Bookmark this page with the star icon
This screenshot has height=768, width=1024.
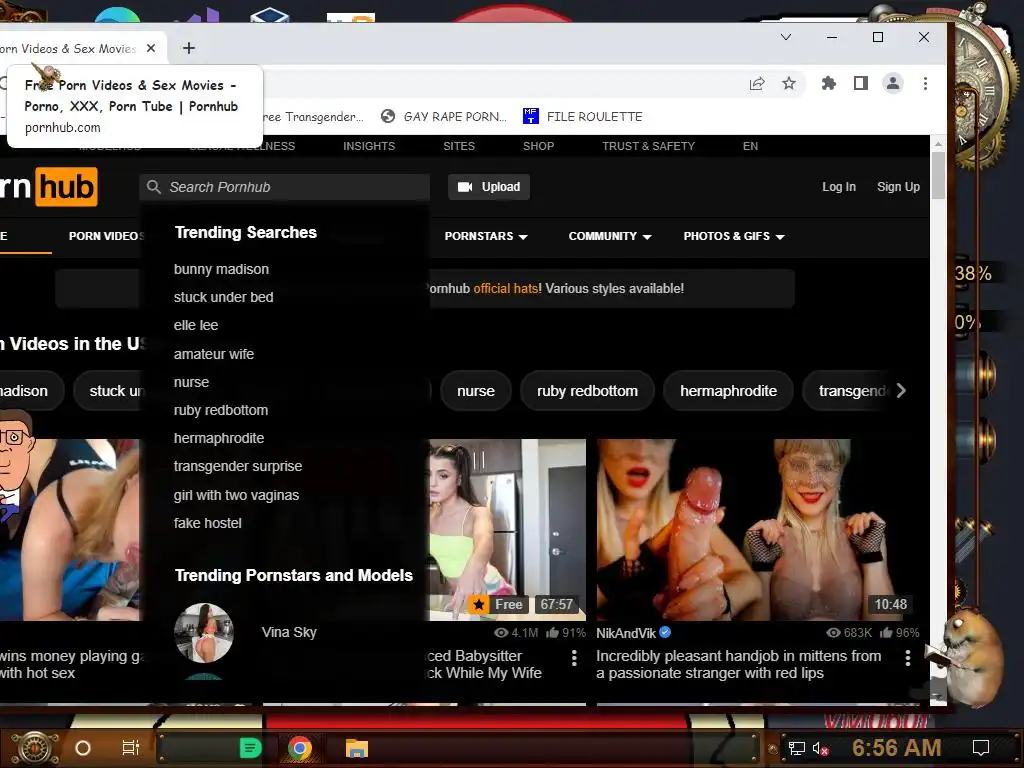point(789,84)
